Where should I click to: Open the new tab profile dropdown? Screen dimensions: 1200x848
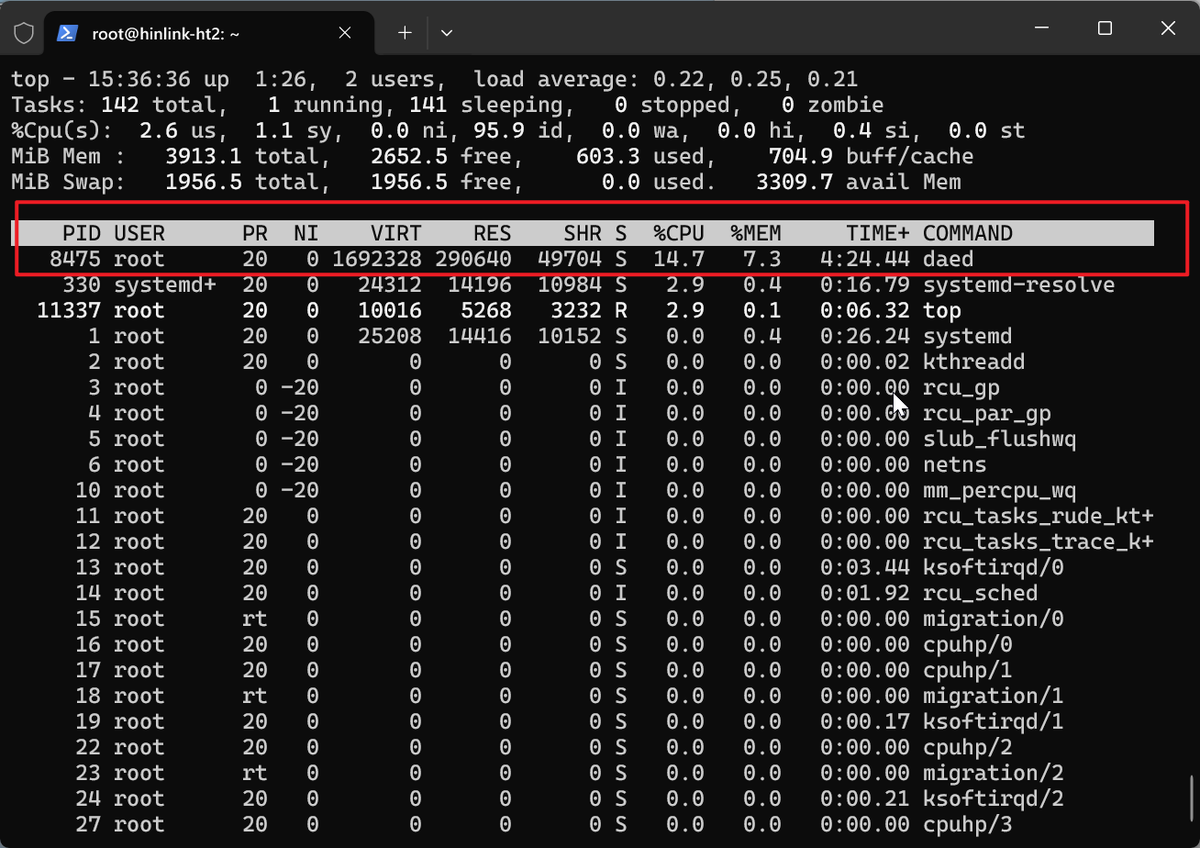pyautogui.click(x=447, y=33)
